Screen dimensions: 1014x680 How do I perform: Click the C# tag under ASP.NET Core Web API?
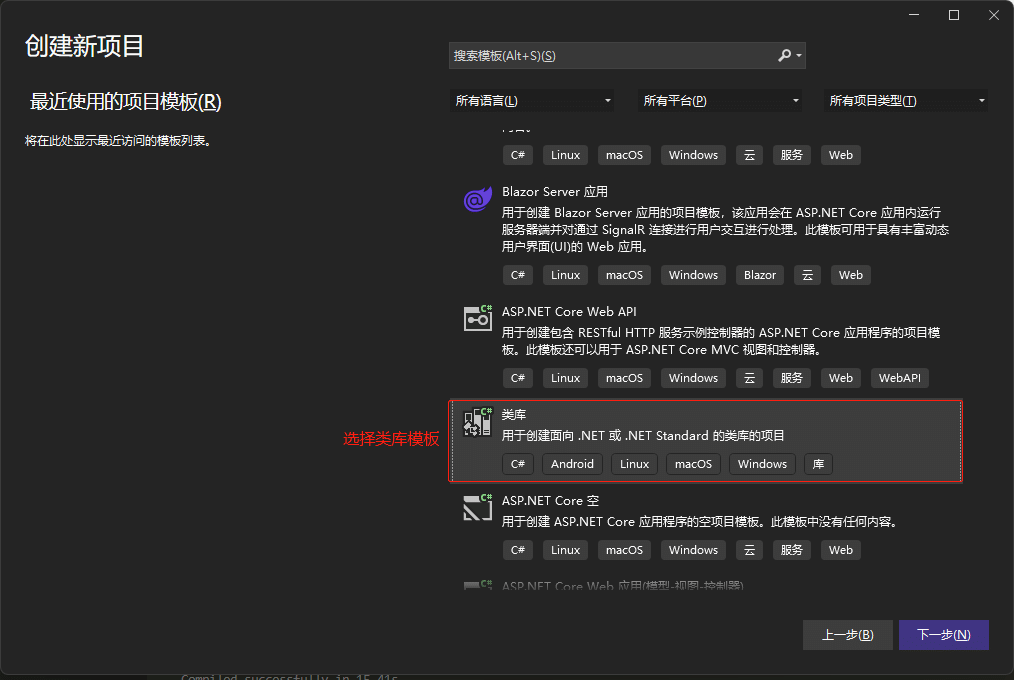518,378
